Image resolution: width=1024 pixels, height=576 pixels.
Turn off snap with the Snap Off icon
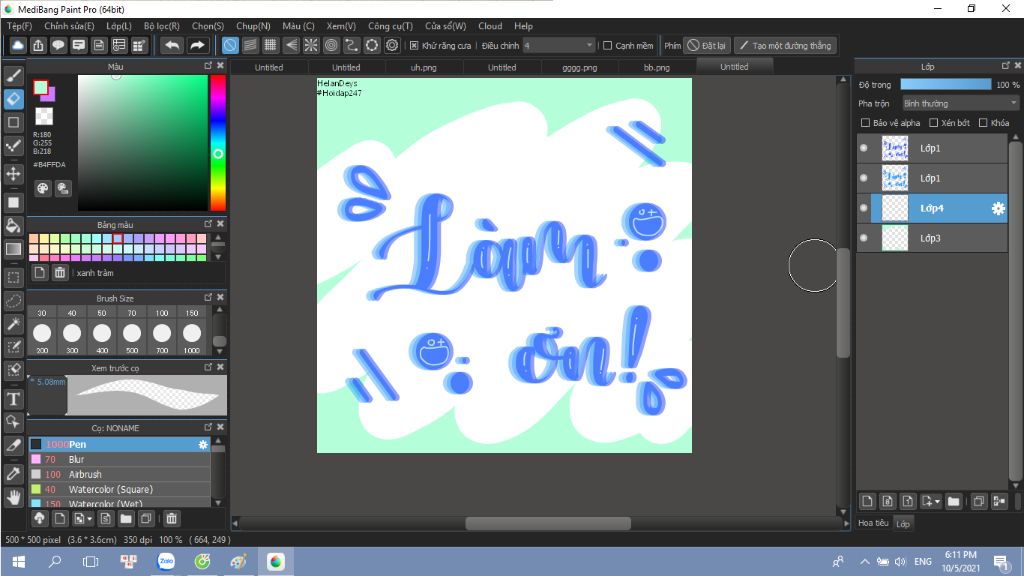click(x=230, y=45)
